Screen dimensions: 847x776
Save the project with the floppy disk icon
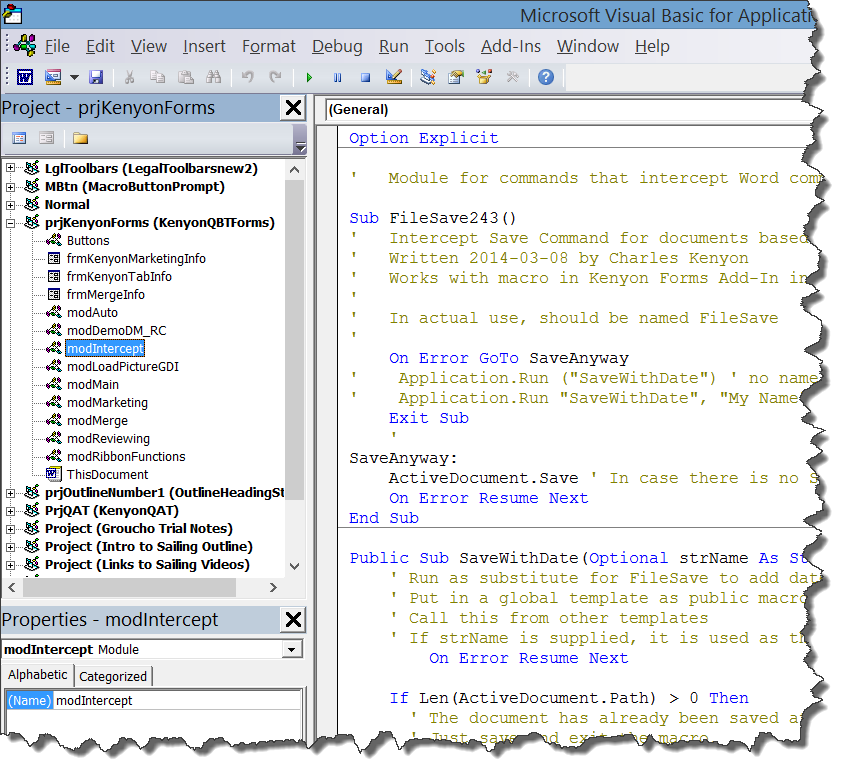point(96,77)
